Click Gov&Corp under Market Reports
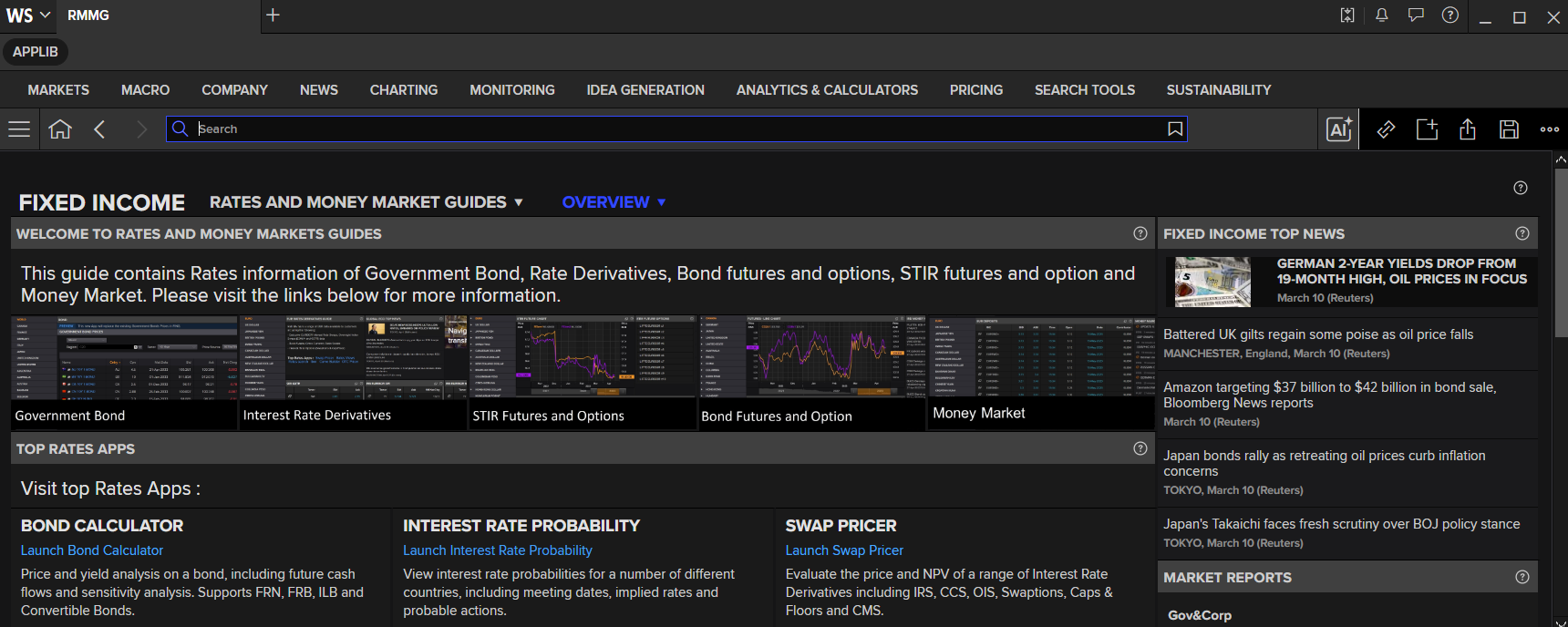 click(1200, 615)
